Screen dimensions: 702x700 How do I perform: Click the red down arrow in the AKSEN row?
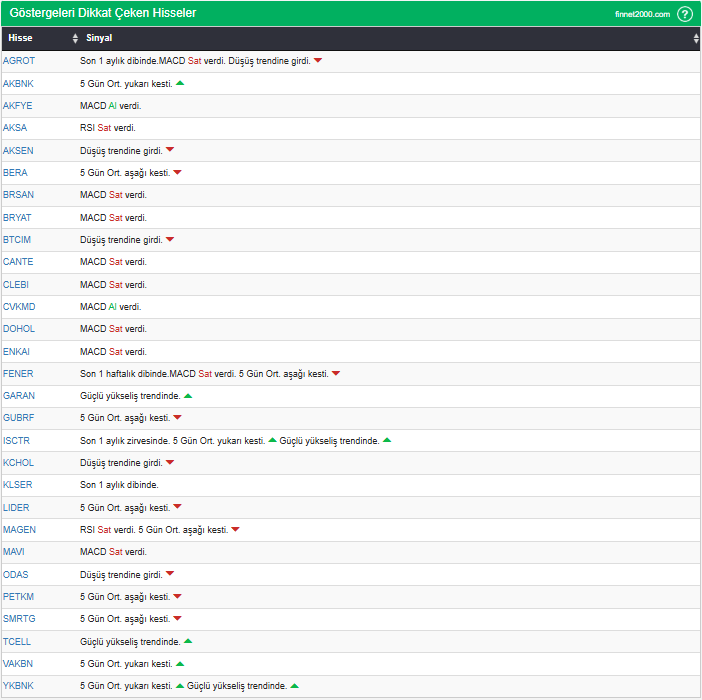point(170,149)
